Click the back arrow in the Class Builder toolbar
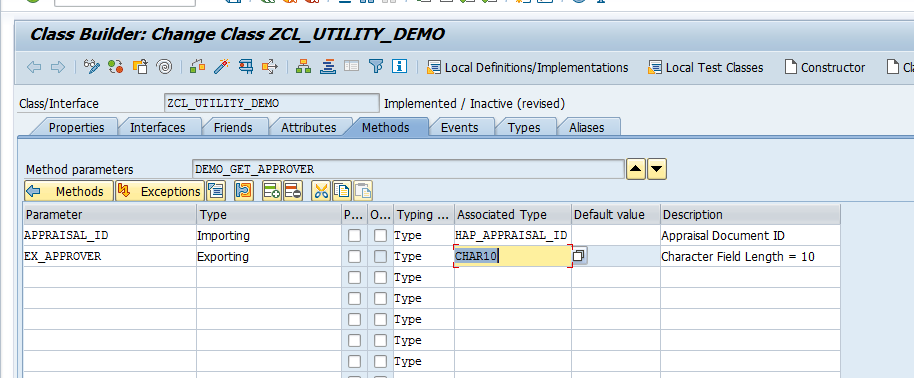The width and height of the screenshot is (914, 378). point(34,67)
